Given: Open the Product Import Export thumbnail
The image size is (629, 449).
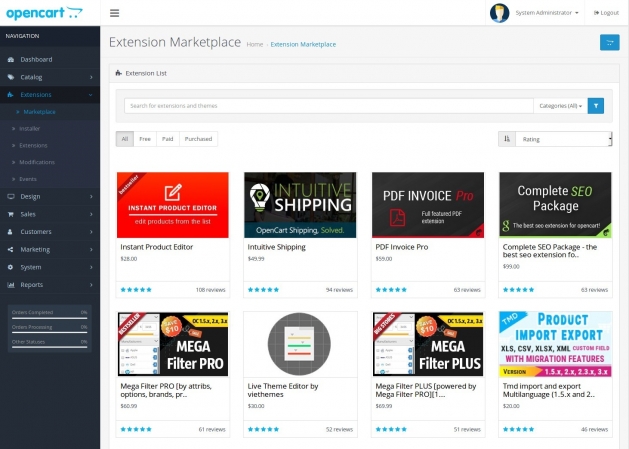Looking at the screenshot, I should tap(555, 344).
